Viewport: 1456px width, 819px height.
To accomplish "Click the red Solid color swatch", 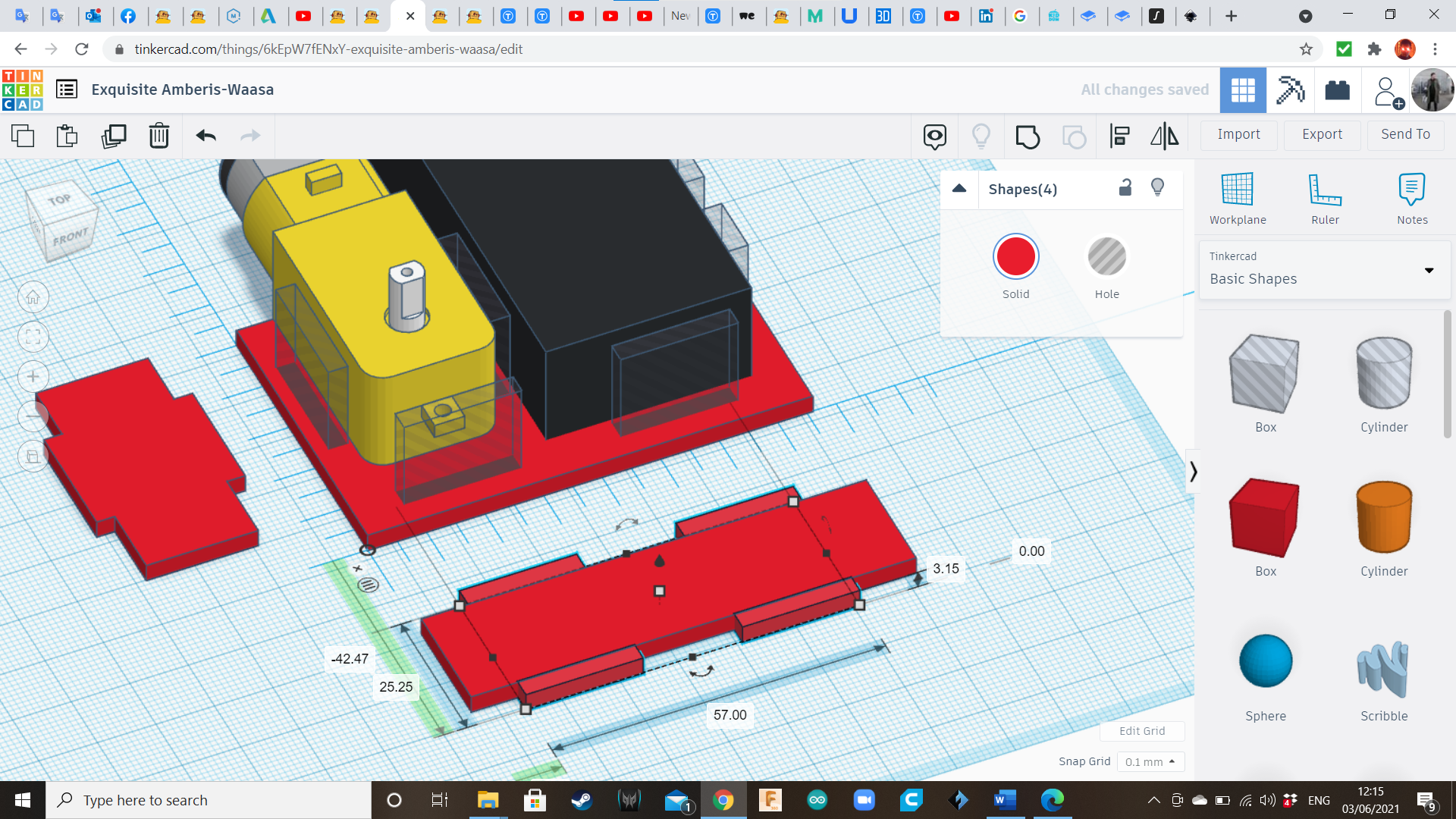I will coord(1015,256).
